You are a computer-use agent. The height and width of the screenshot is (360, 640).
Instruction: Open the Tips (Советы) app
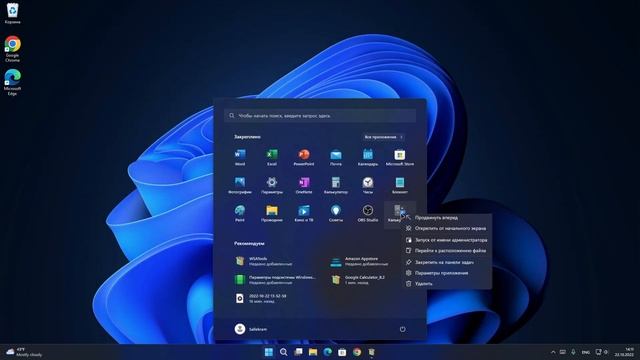336,213
